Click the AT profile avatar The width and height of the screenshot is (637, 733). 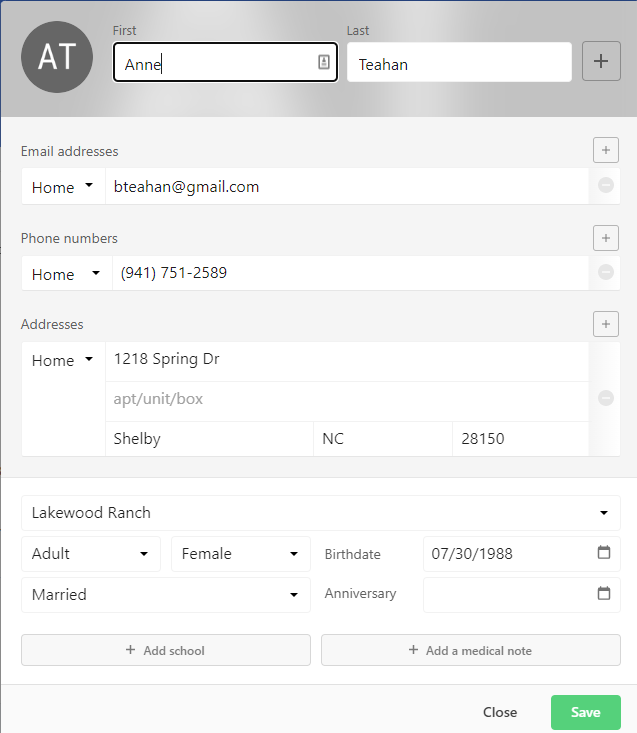[57, 58]
